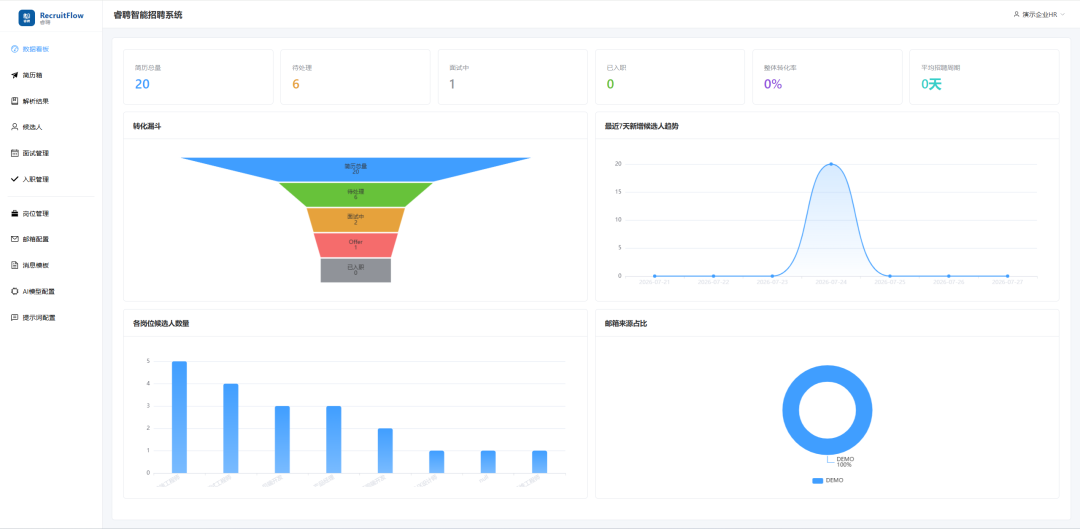Click the green 待处理 funnel segment
The image size is (1080, 529).
[355, 194]
